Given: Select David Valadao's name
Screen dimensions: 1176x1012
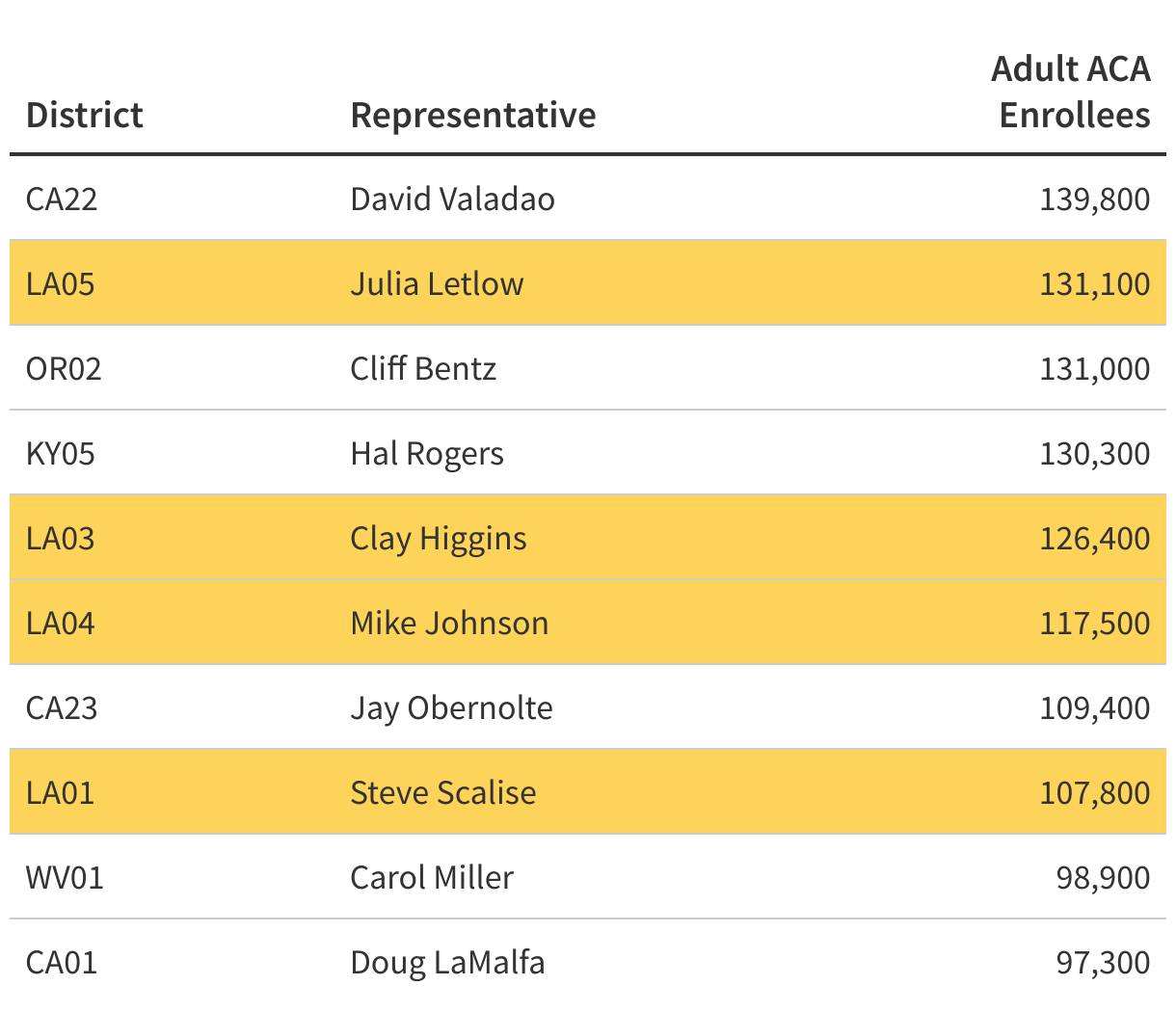Looking at the screenshot, I should click(452, 199).
